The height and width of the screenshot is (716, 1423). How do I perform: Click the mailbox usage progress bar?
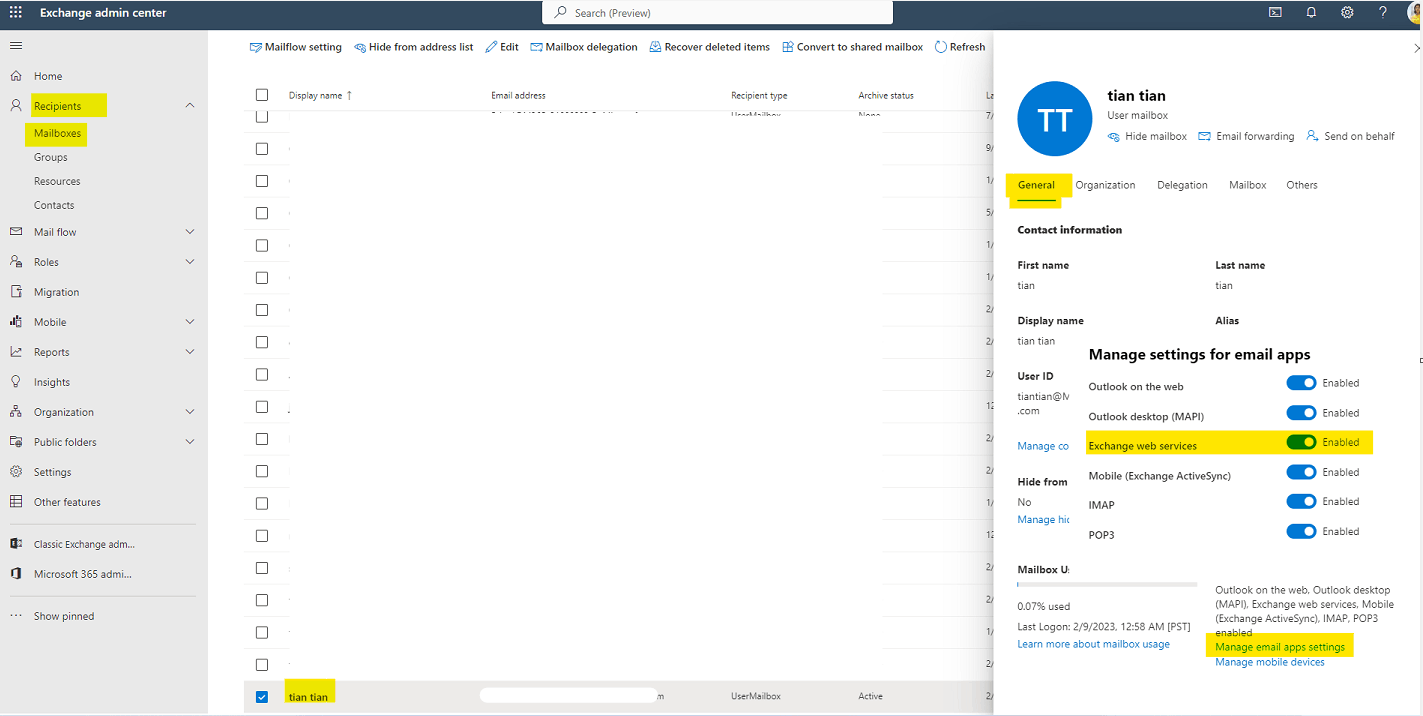(x=1107, y=584)
